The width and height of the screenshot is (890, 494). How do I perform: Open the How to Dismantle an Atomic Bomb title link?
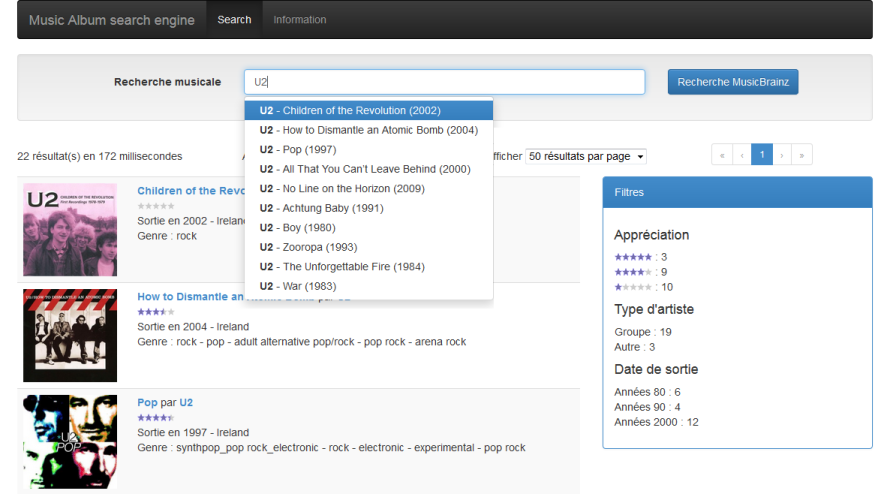(x=190, y=296)
